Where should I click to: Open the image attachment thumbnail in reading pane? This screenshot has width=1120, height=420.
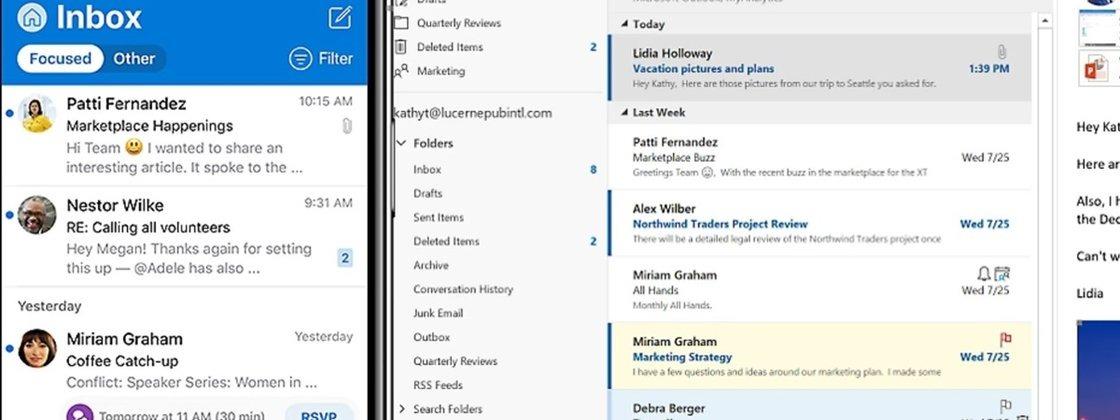coord(1099,27)
